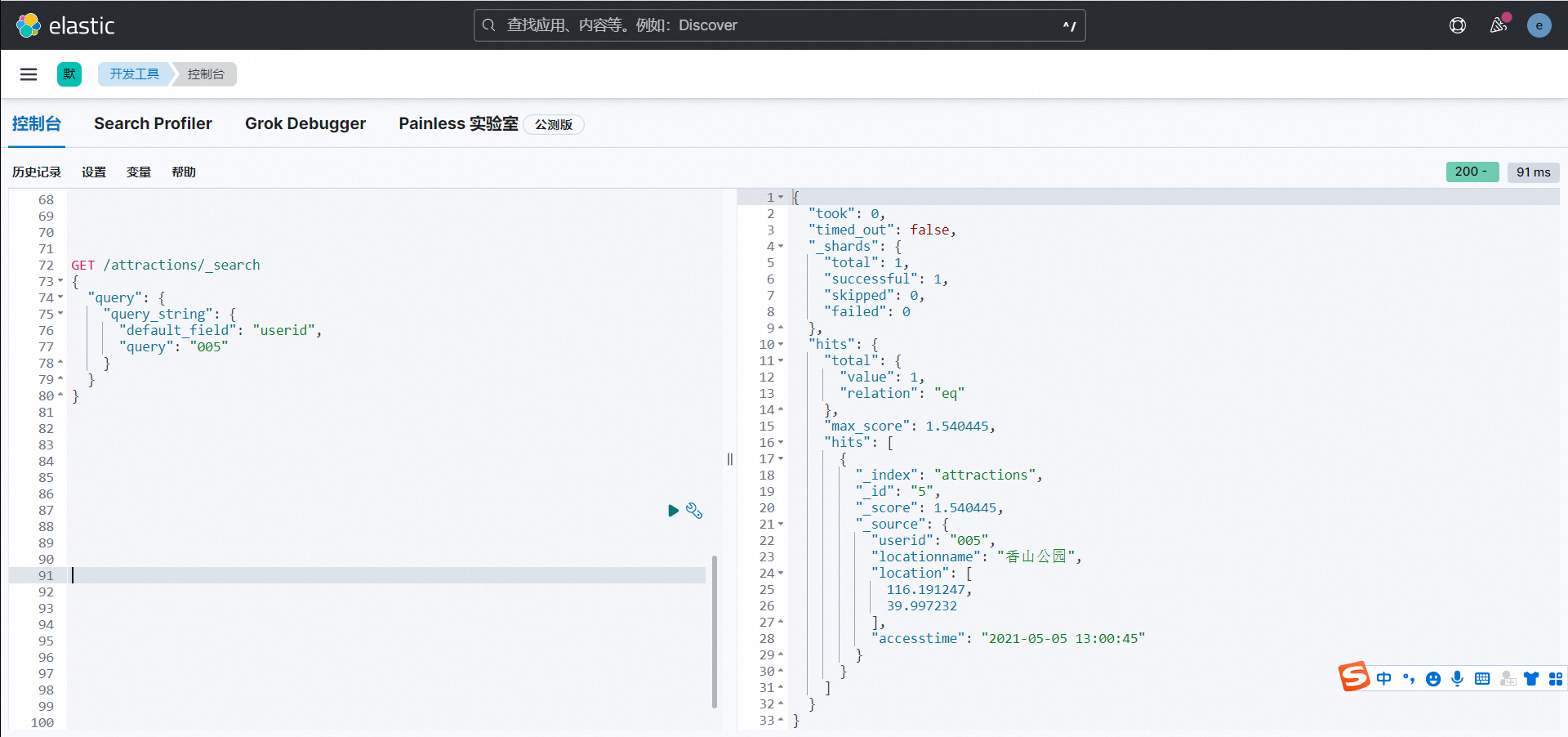Click the "query": "005" line
The height and width of the screenshot is (737, 1568).
click(173, 346)
